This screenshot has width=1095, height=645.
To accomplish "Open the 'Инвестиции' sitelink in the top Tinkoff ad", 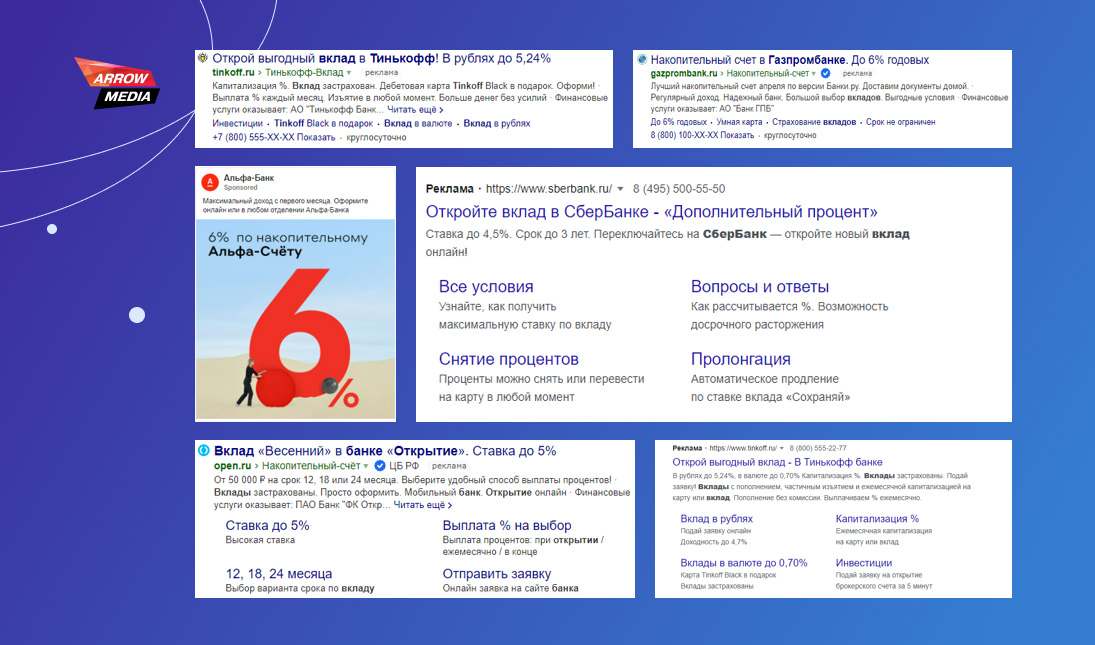I will point(237,124).
